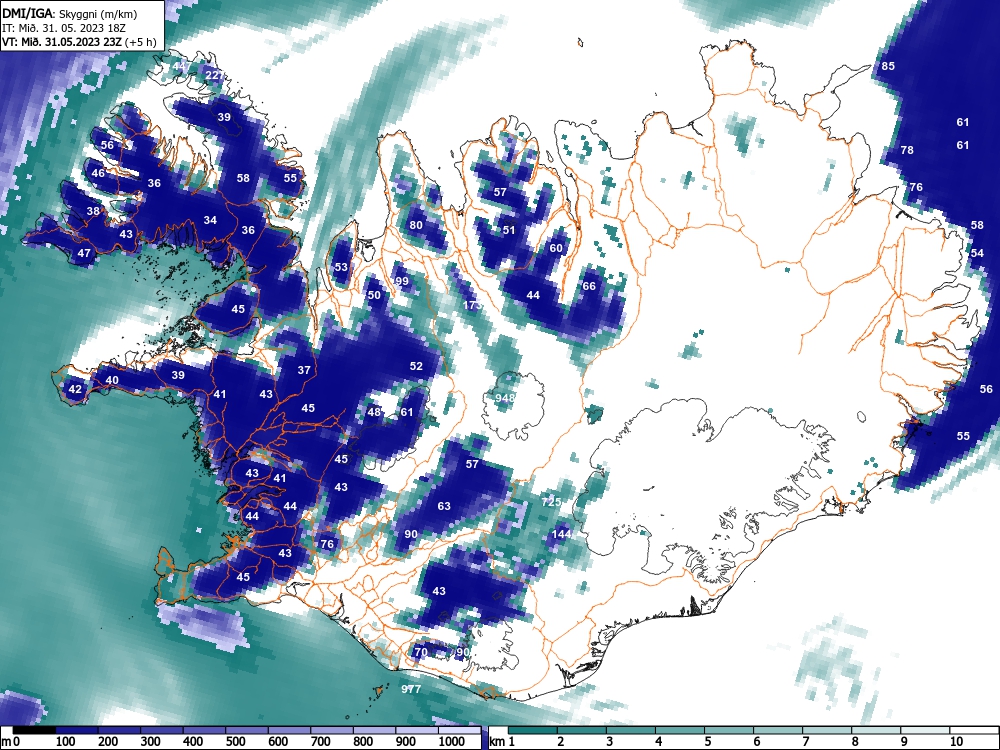
Task: Click the map value 60
Action: point(556,247)
